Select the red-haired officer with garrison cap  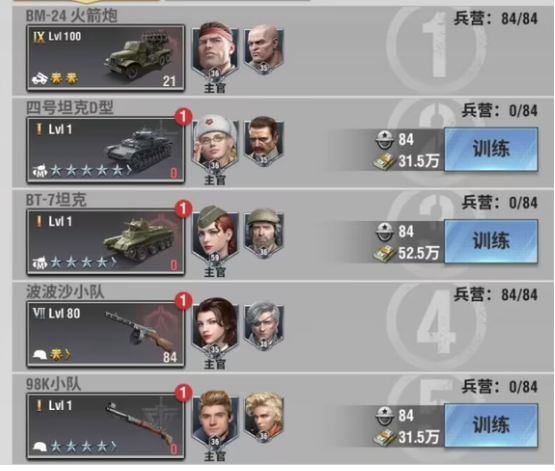(215, 236)
